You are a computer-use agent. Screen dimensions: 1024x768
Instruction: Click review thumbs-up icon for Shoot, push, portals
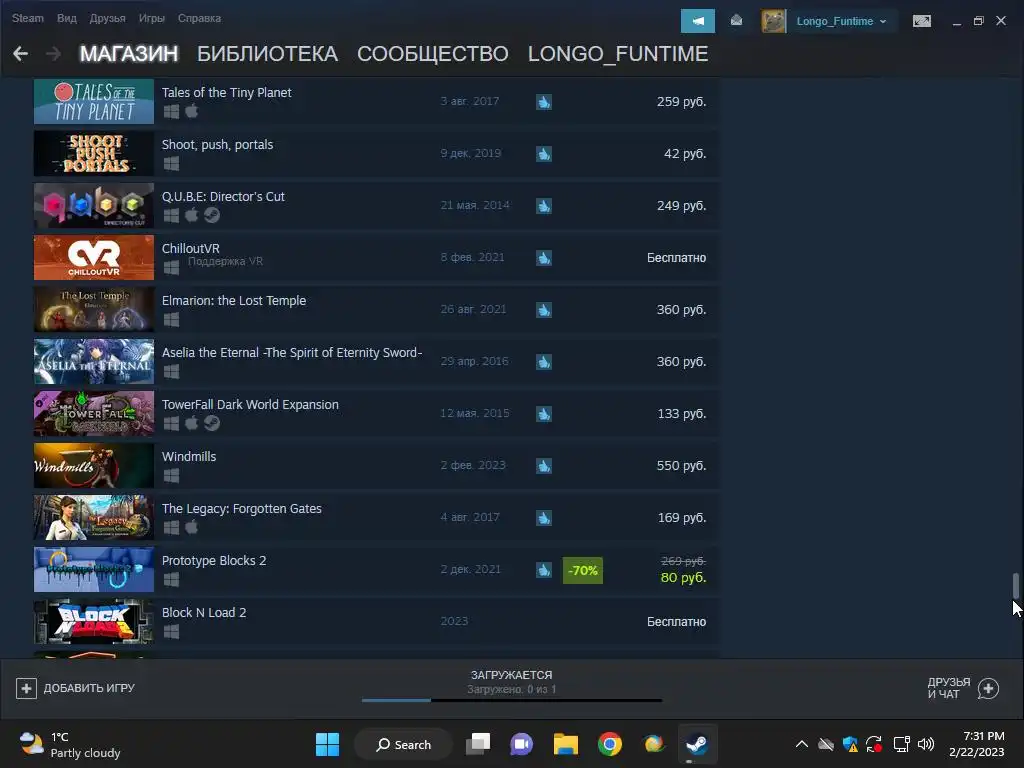pyautogui.click(x=543, y=153)
